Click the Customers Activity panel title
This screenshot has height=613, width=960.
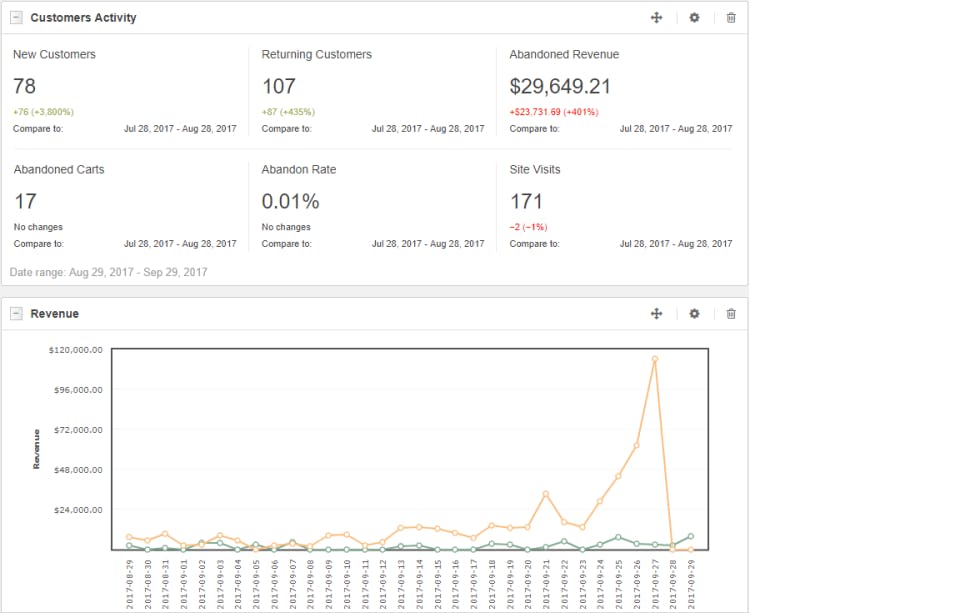click(83, 18)
